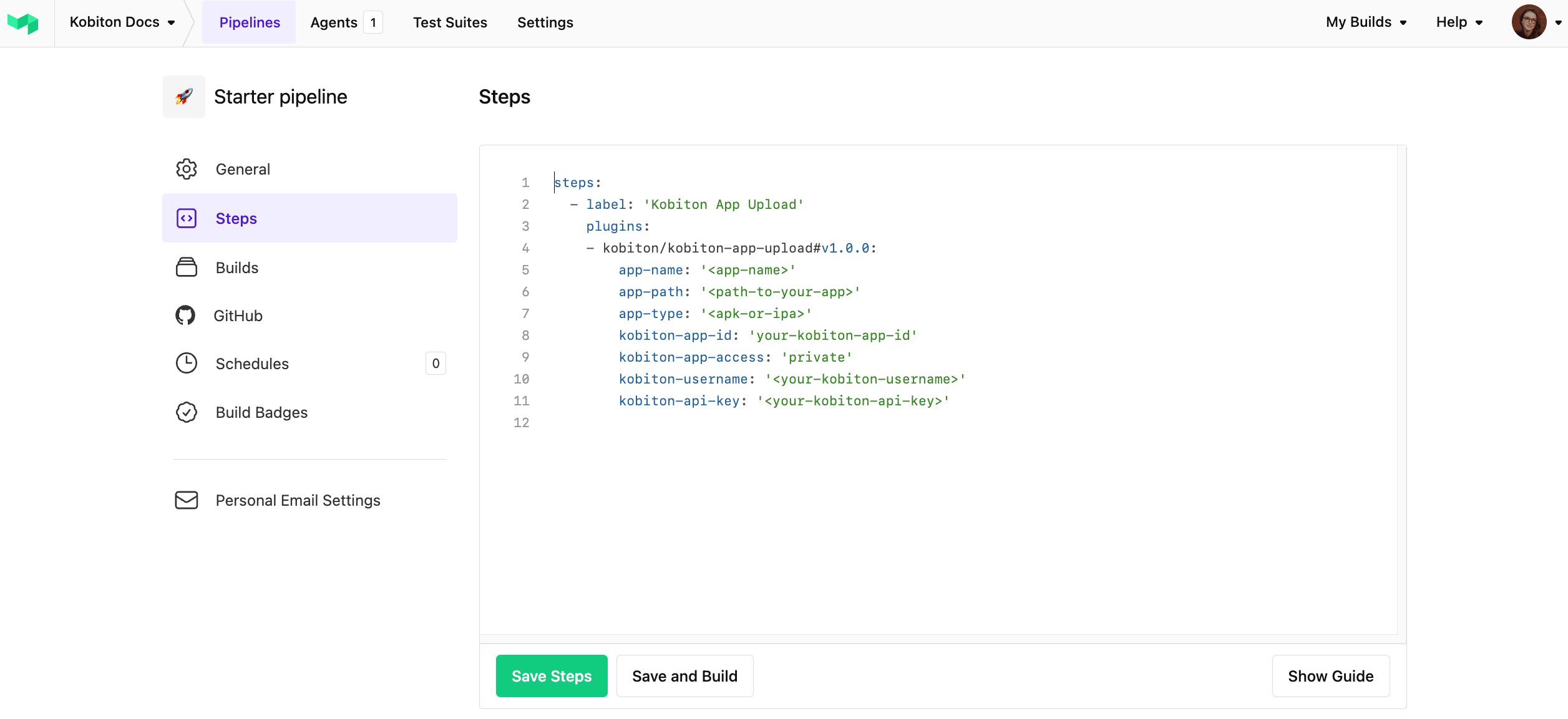
Task: Click the '<your-kobiton-api-key>' value
Action: click(x=853, y=401)
